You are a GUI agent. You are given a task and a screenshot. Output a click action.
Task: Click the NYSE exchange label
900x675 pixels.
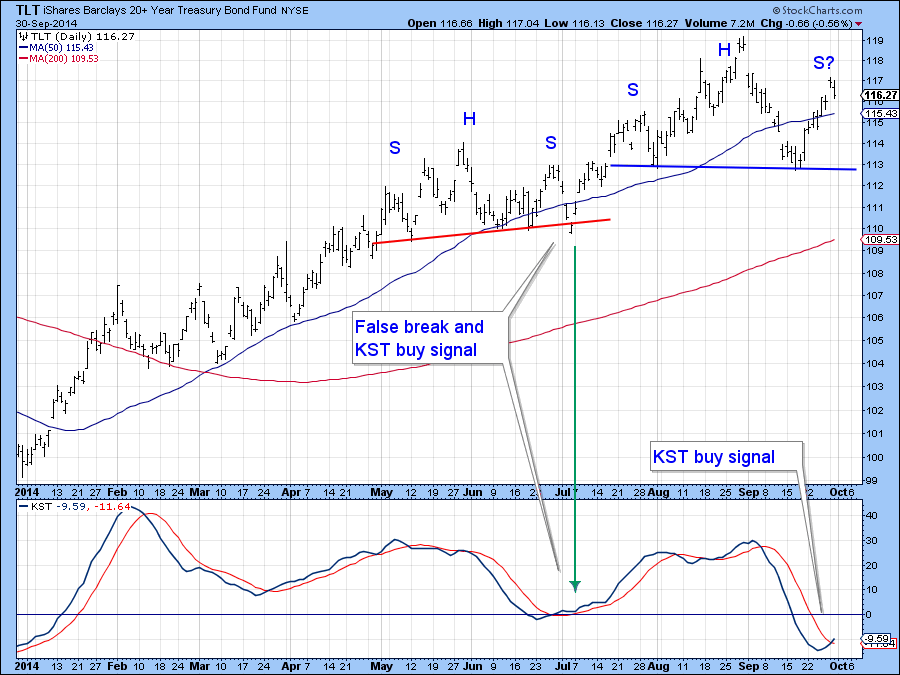[294, 11]
